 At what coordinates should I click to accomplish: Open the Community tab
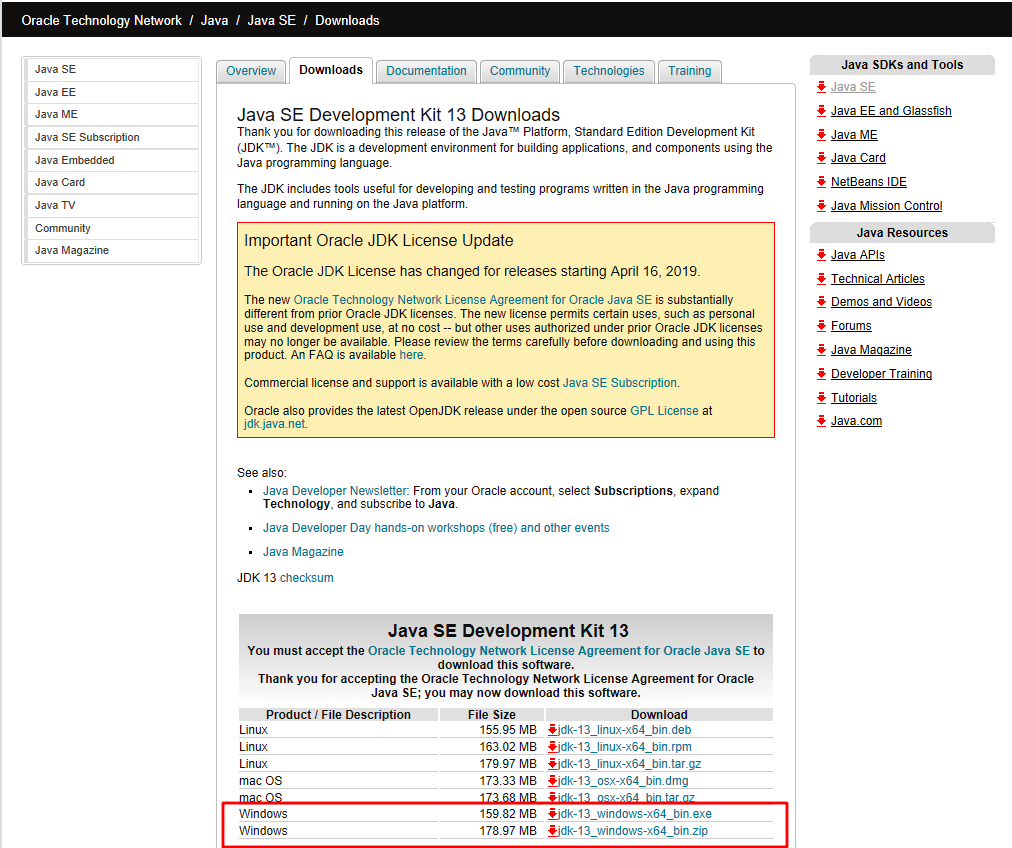click(x=520, y=71)
